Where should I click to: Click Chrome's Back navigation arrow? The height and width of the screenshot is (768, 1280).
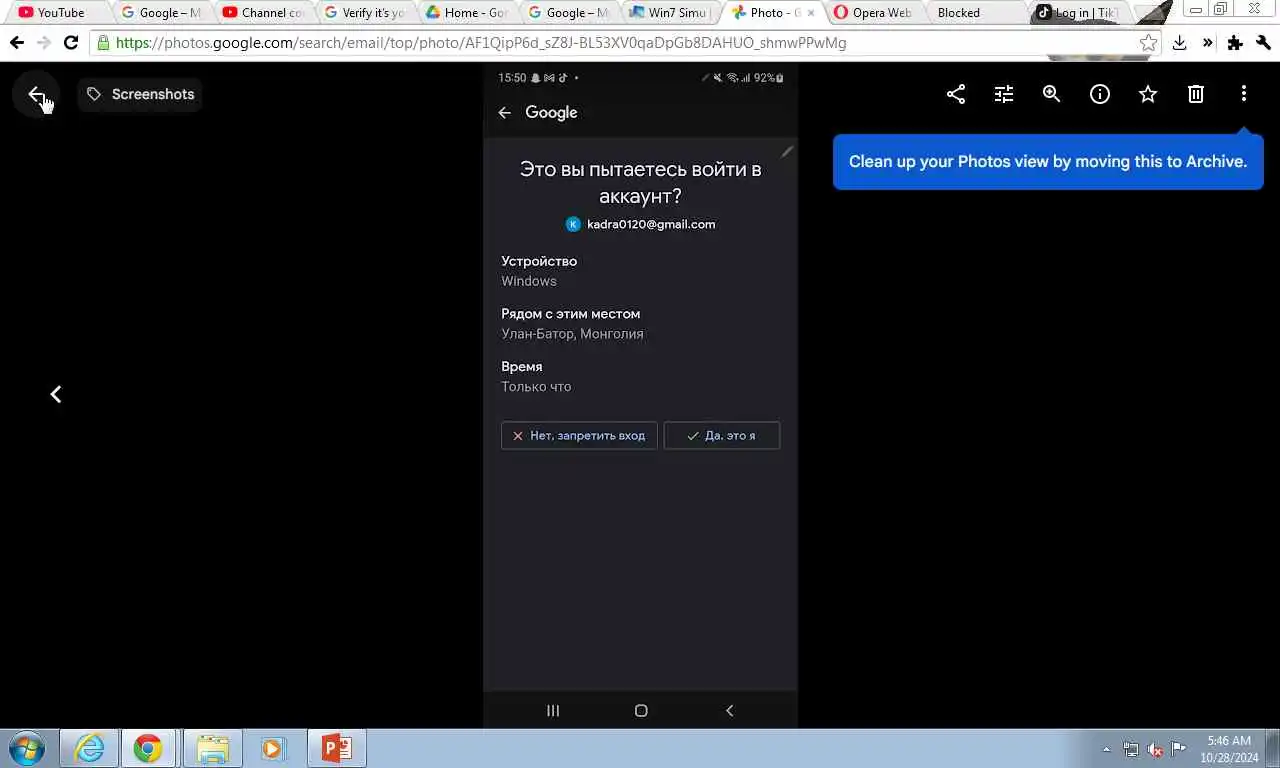click(x=17, y=43)
